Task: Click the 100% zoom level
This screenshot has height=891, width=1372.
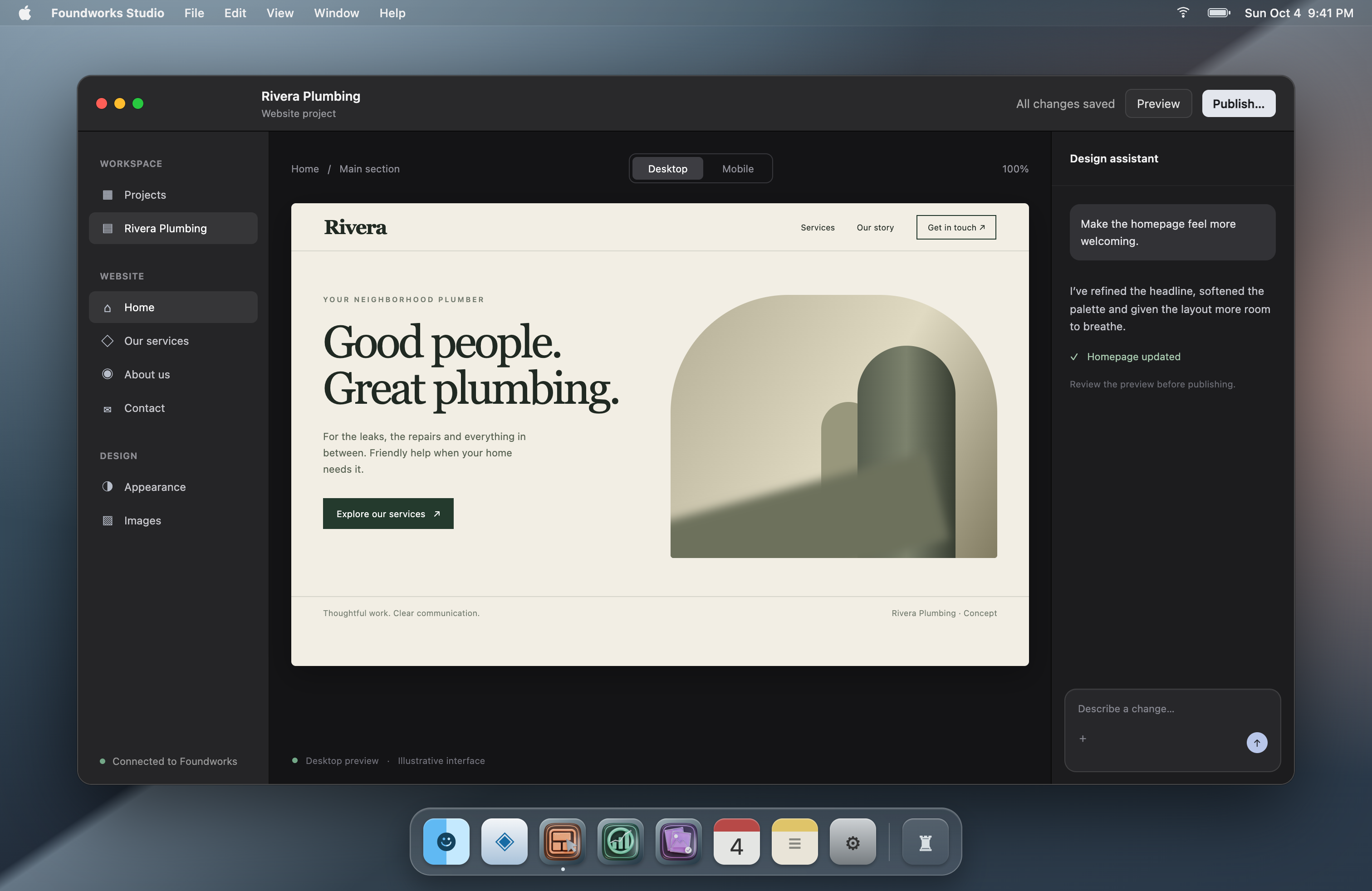Action: (1014, 169)
